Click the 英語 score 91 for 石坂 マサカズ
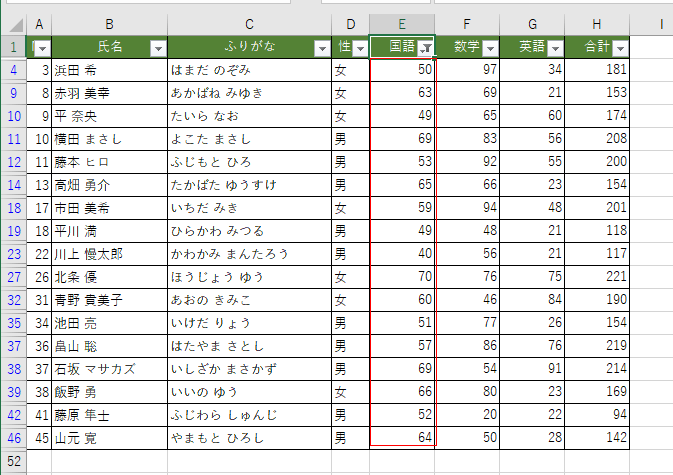Screen dimensions: 673x475 pos(532,369)
